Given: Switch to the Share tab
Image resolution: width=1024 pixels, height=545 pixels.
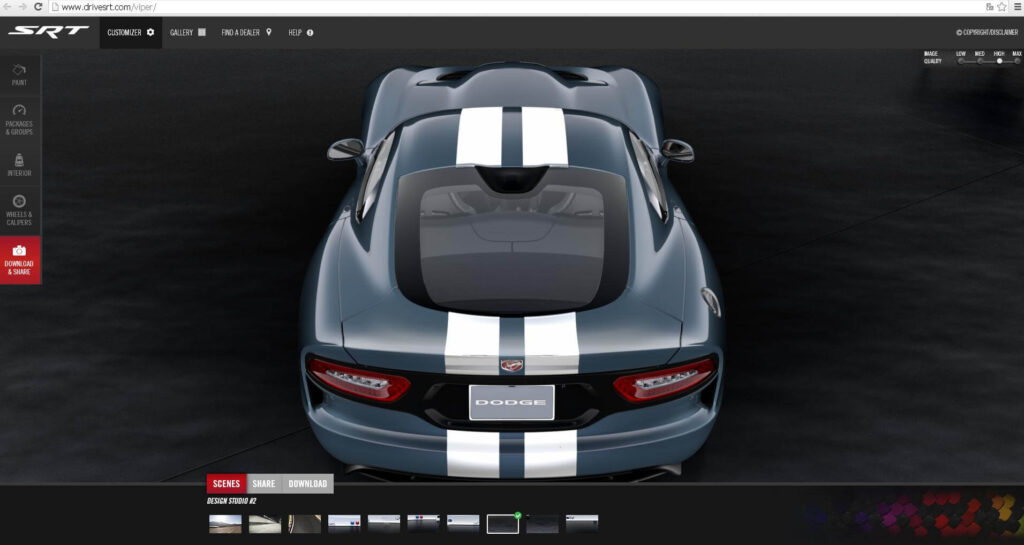Looking at the screenshot, I should tap(264, 484).
